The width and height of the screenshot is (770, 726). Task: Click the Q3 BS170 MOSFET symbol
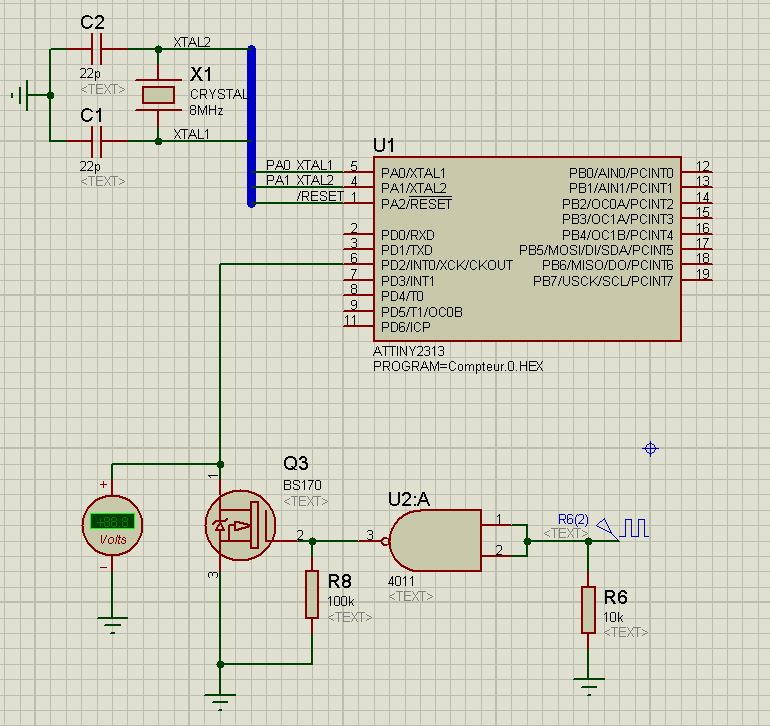pos(240,525)
